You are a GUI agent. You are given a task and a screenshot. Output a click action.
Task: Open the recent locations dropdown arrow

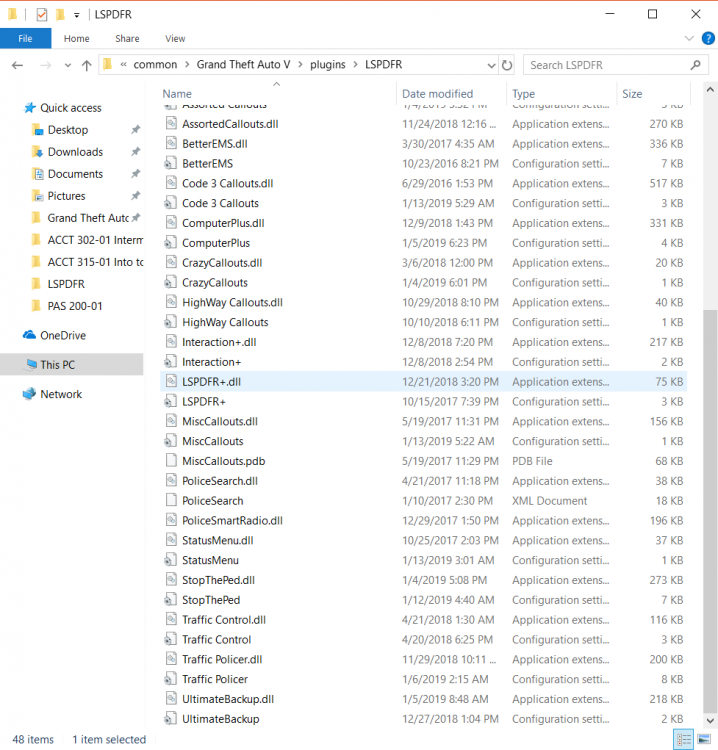pyautogui.click(x=68, y=66)
